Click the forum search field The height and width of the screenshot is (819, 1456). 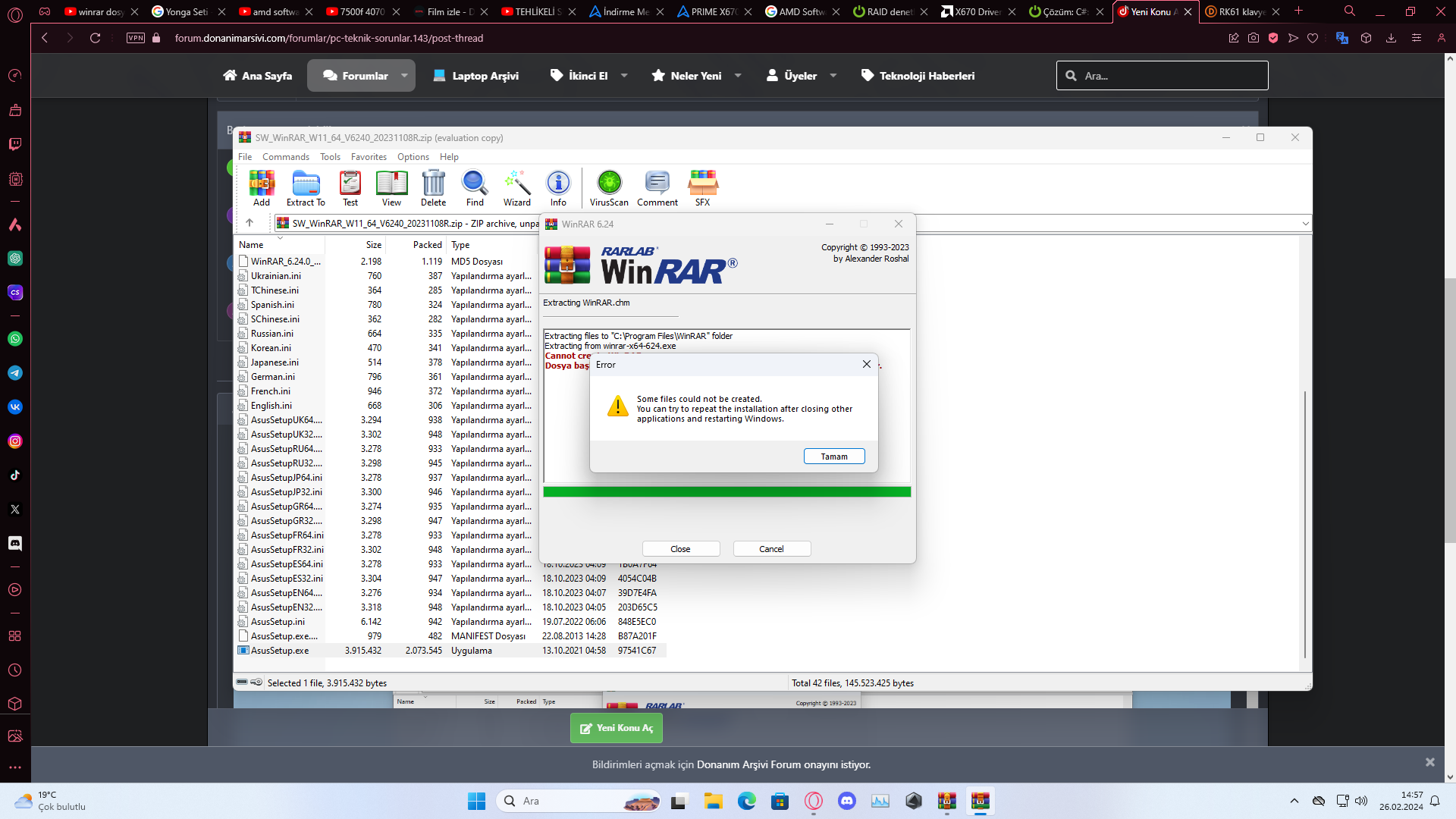point(1162,76)
